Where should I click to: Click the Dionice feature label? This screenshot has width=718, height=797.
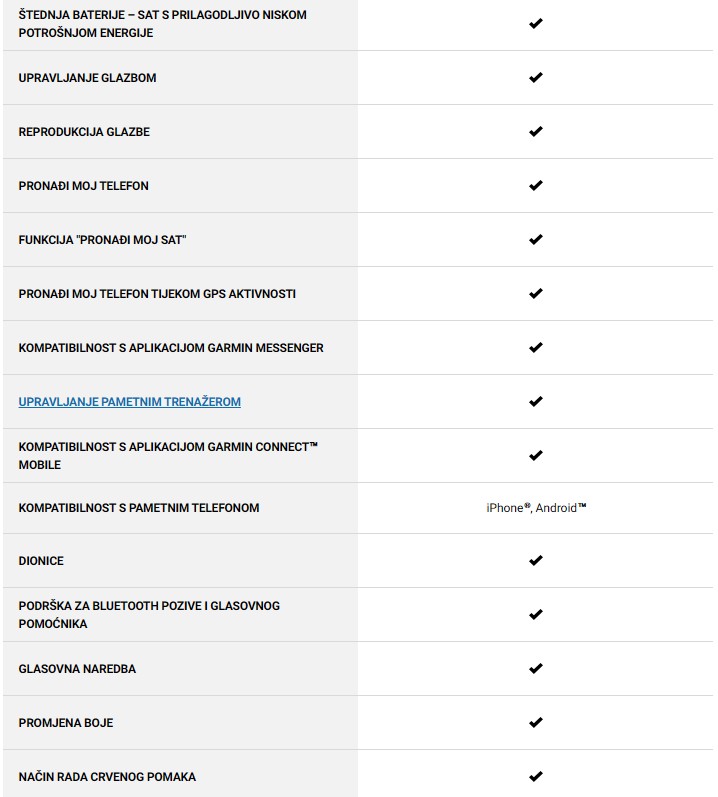coord(41,561)
